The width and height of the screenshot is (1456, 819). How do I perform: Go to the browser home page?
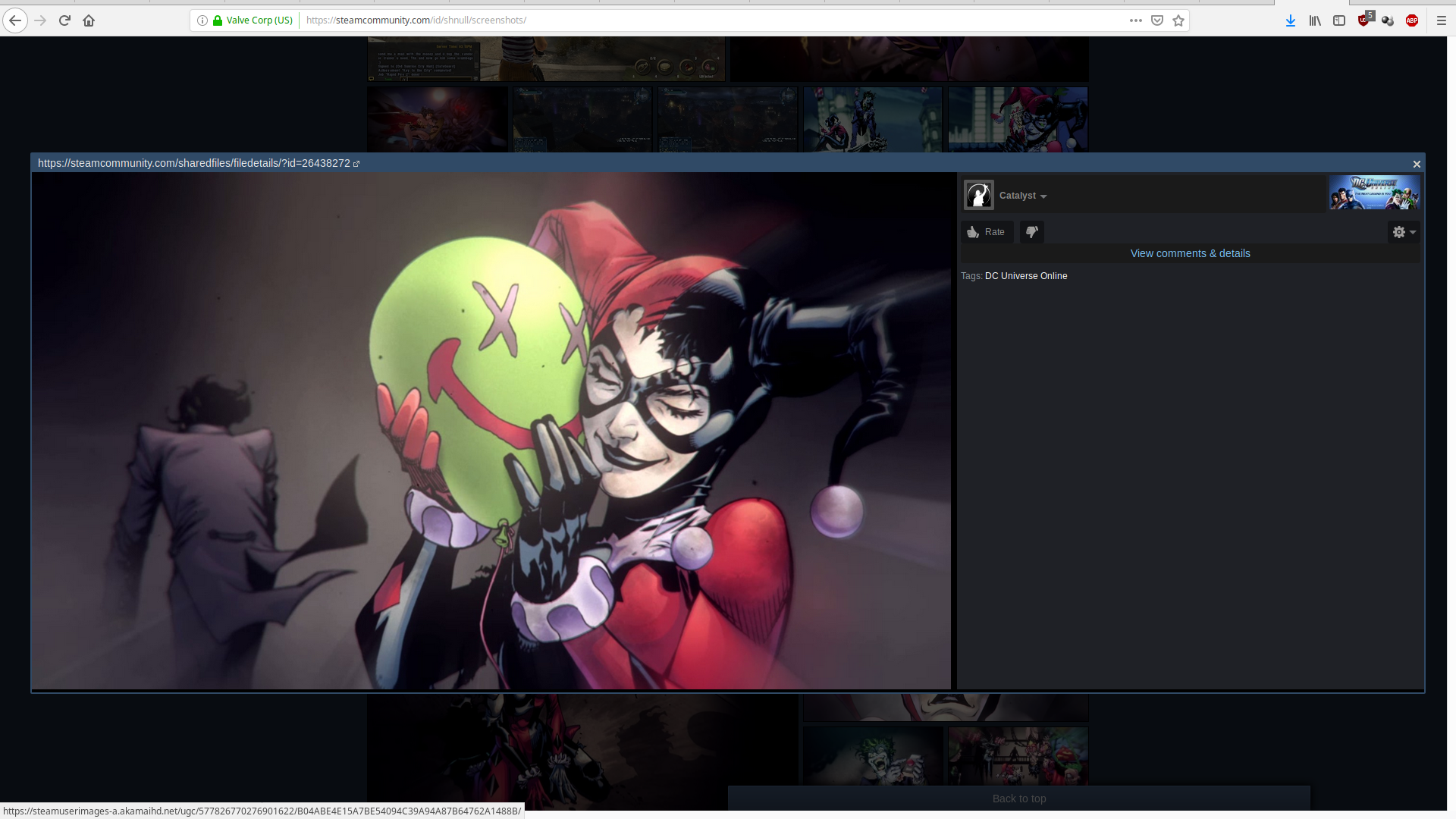pyautogui.click(x=89, y=20)
